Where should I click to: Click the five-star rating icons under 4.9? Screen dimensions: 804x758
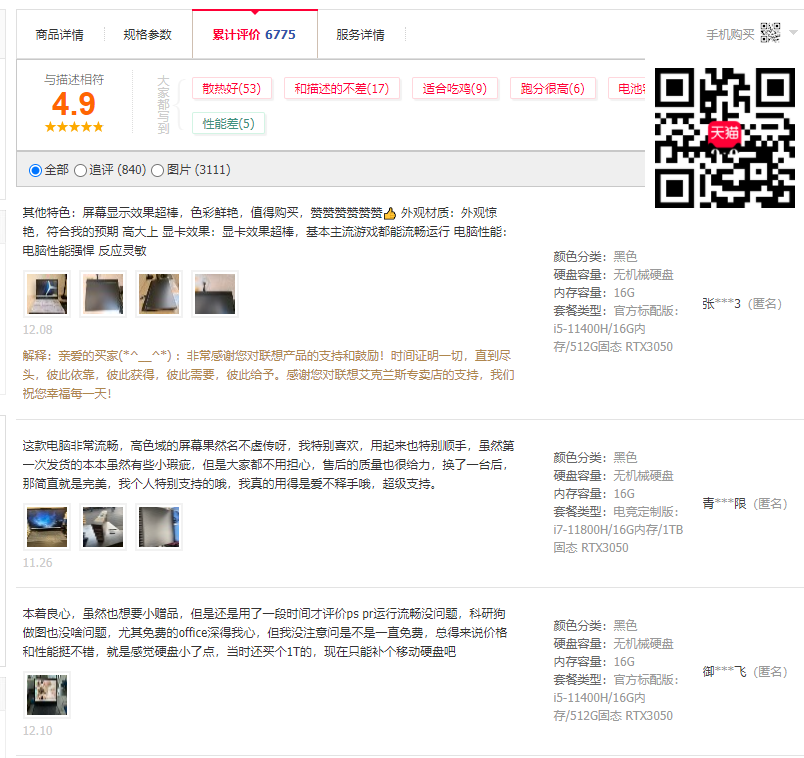(74, 127)
